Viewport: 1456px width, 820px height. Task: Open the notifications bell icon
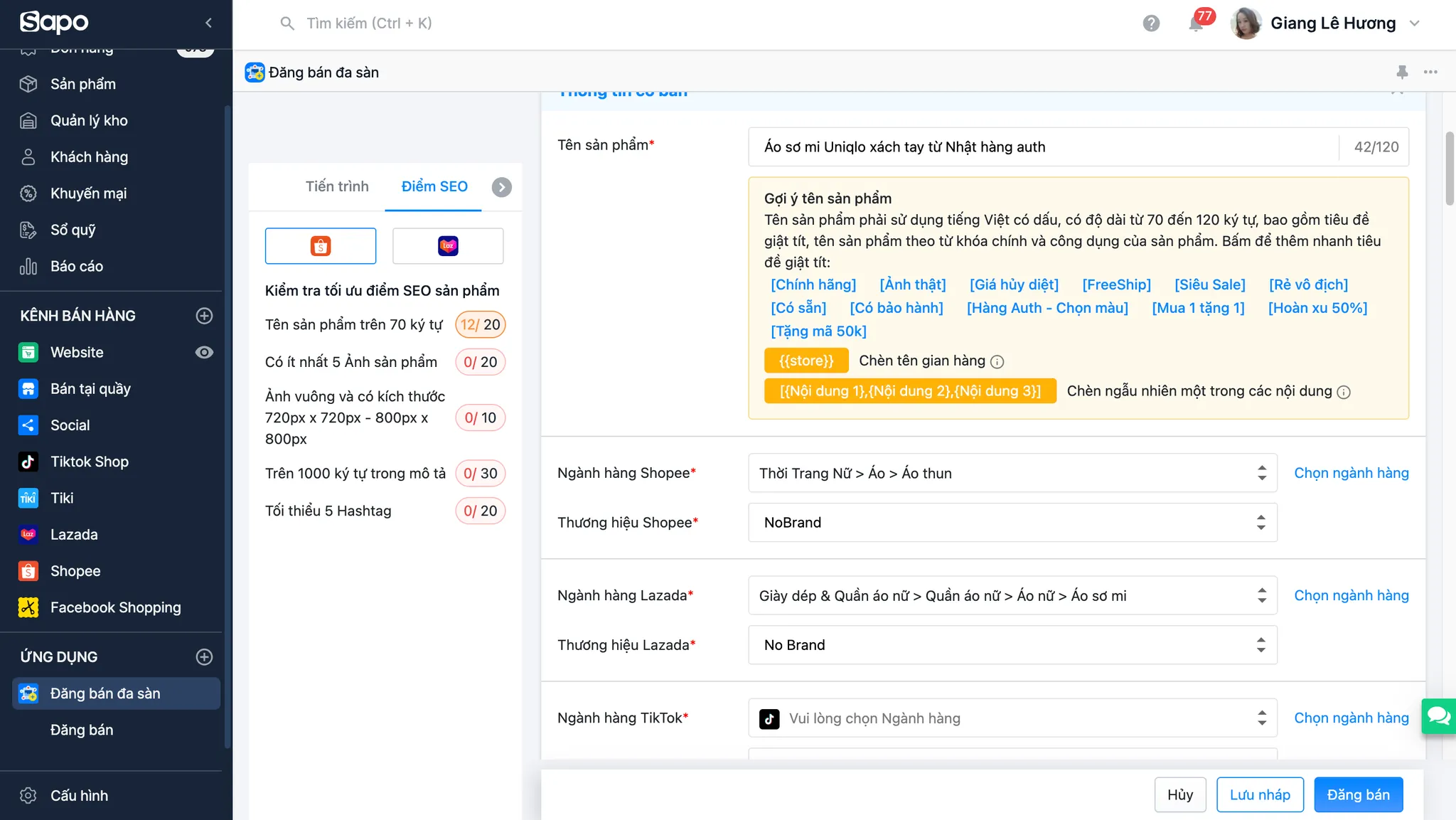point(1196,23)
